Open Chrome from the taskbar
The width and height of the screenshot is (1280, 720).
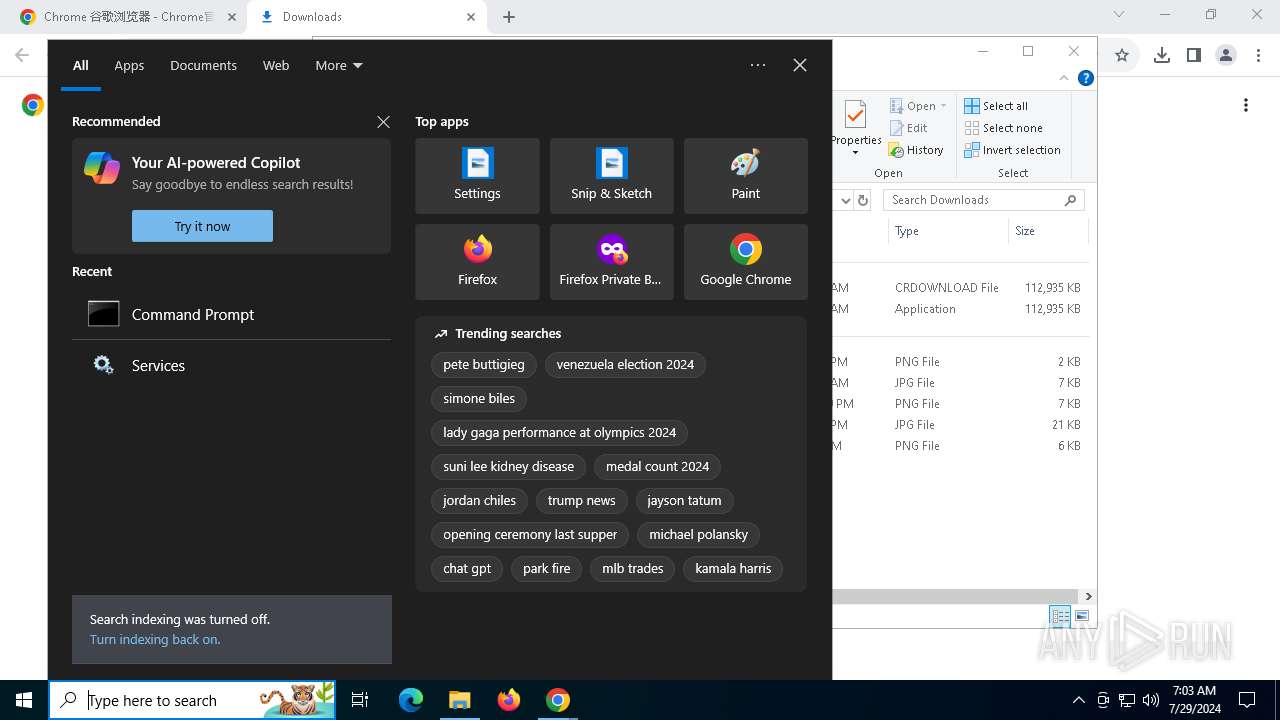[558, 700]
